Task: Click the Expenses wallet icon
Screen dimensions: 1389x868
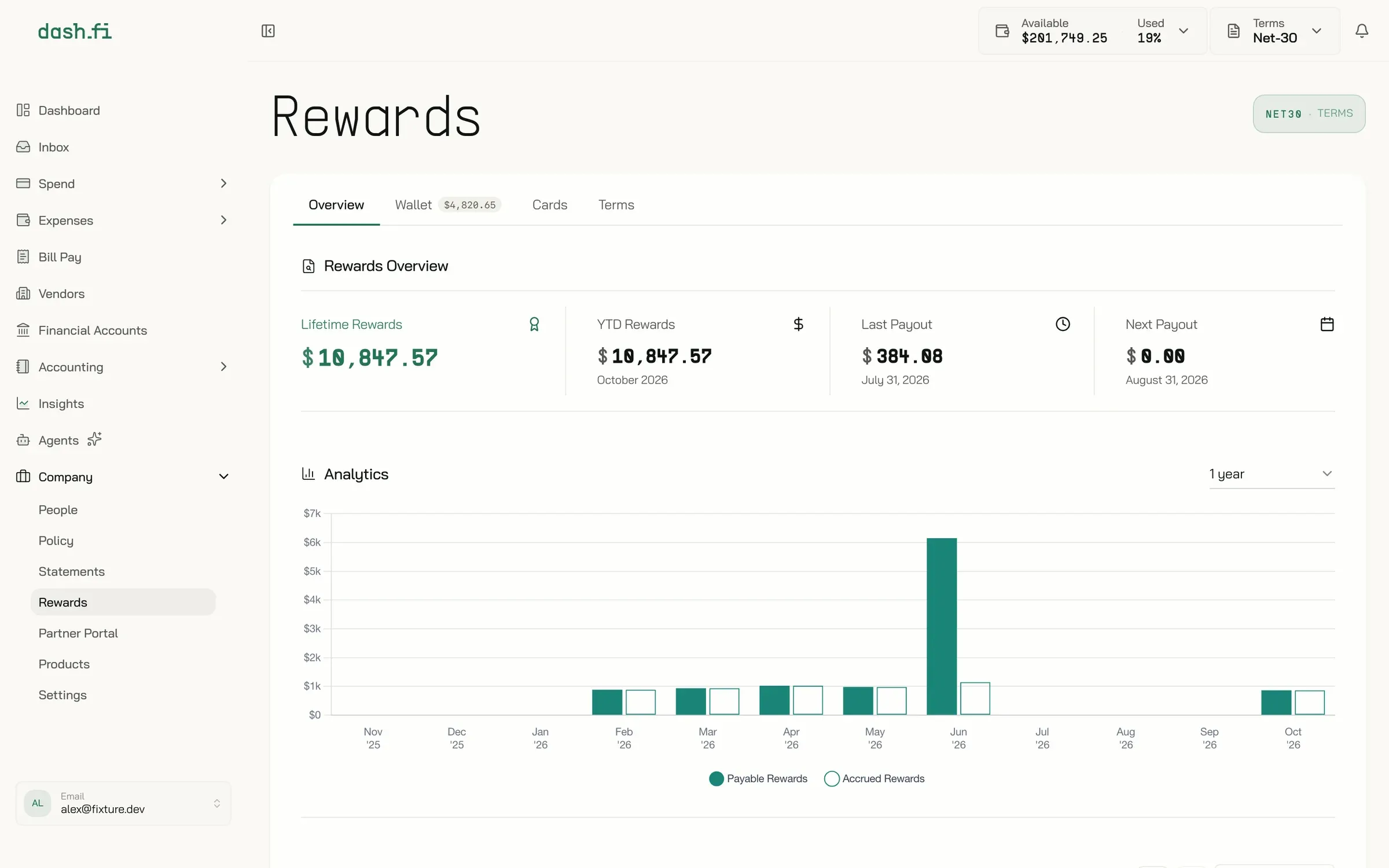Action: pos(23,220)
